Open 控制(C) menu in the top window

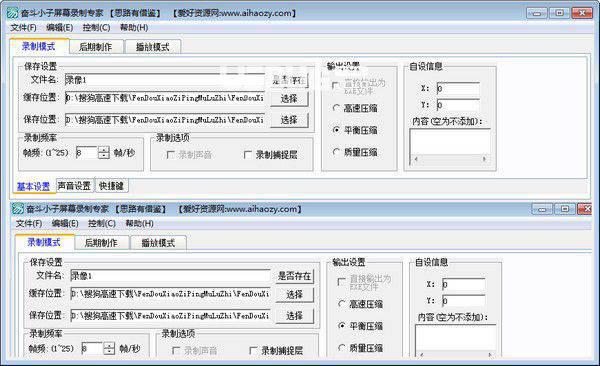(96, 28)
